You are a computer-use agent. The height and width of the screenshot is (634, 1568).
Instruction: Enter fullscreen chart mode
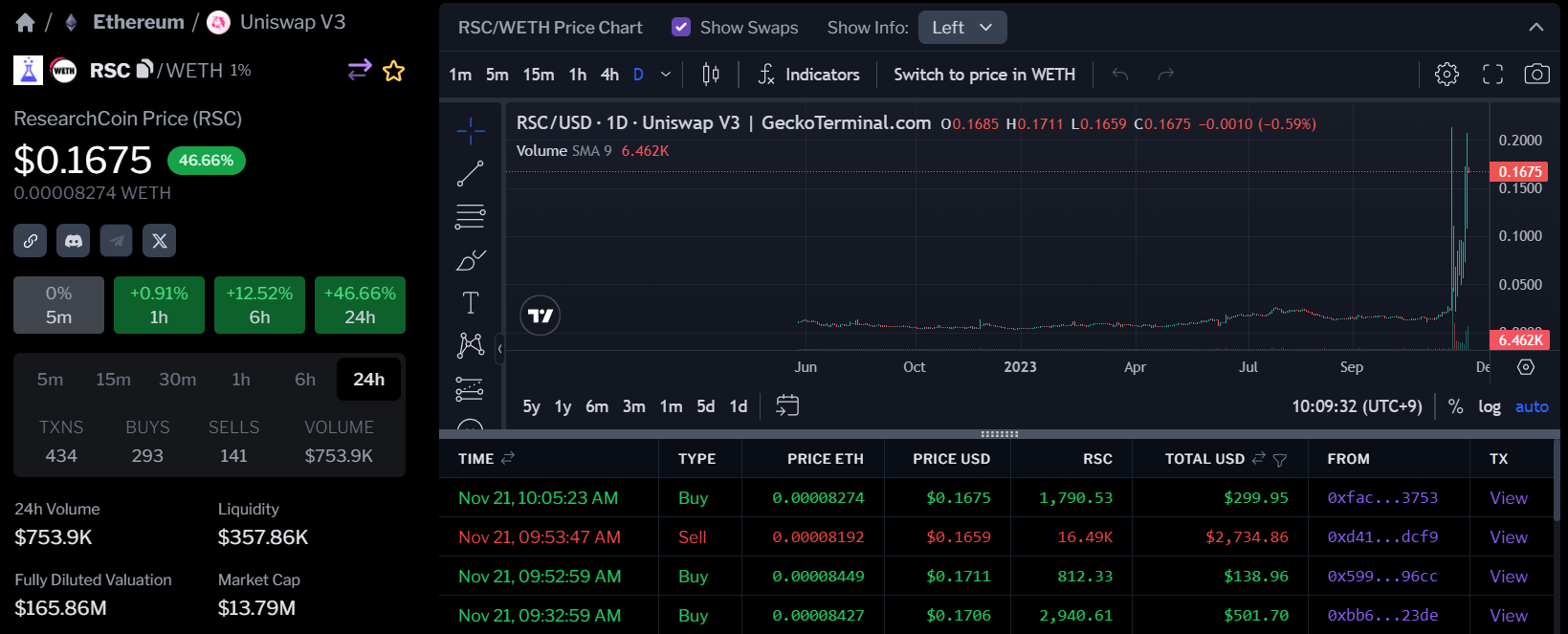[1492, 75]
